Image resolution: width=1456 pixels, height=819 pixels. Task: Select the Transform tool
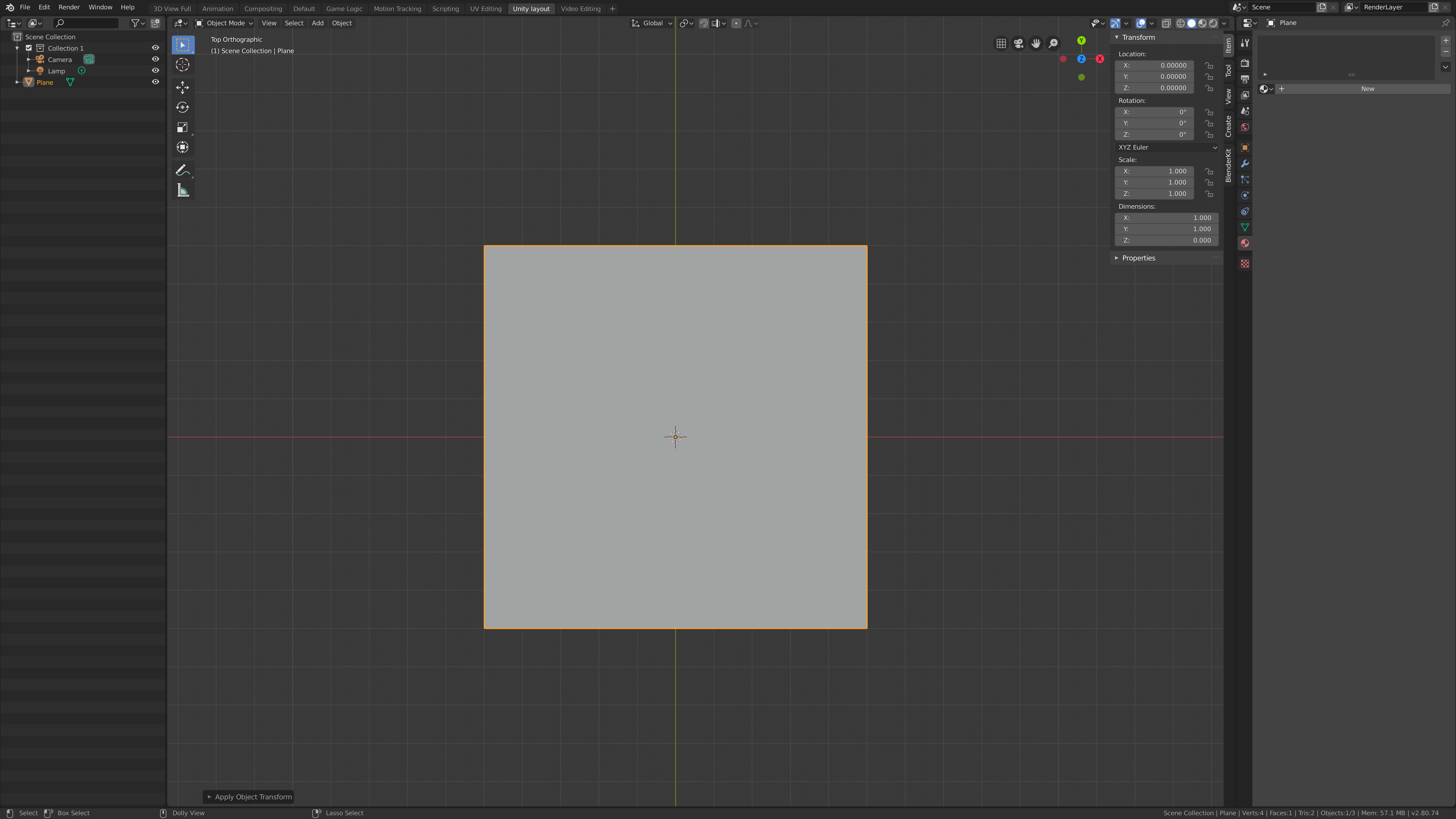click(x=183, y=148)
